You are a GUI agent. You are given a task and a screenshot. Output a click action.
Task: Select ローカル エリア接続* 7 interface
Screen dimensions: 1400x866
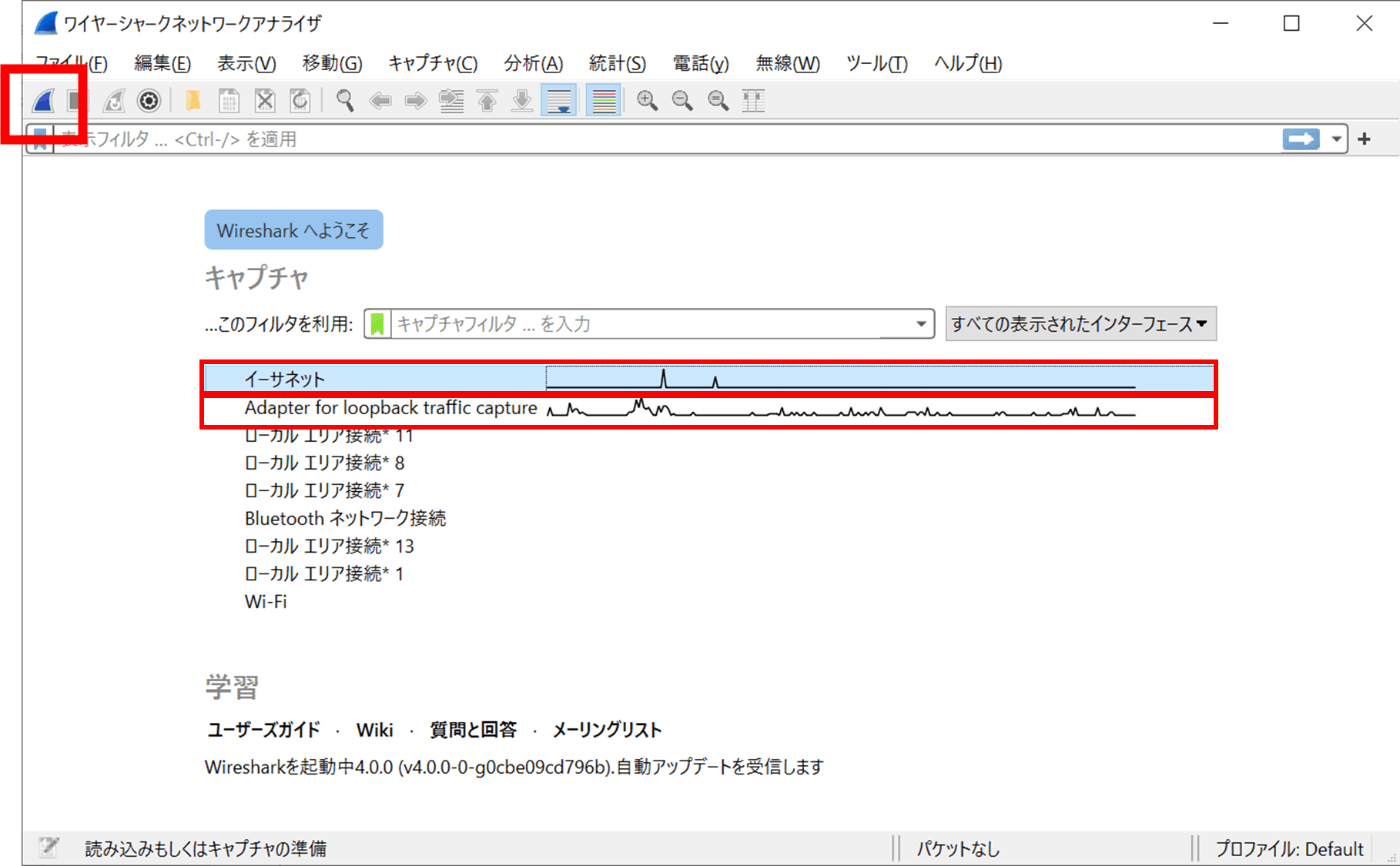pos(325,491)
